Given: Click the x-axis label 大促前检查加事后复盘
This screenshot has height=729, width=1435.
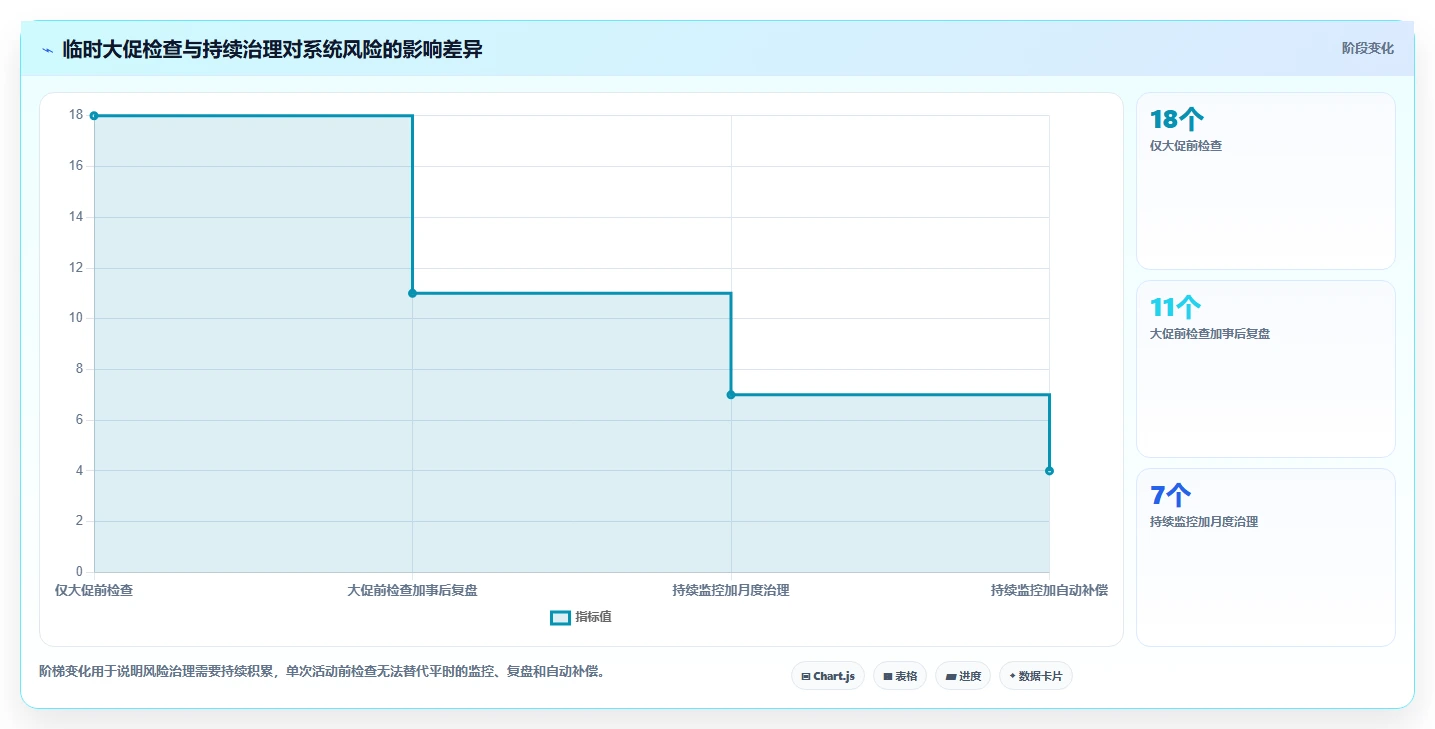Looking at the screenshot, I should click(x=412, y=590).
